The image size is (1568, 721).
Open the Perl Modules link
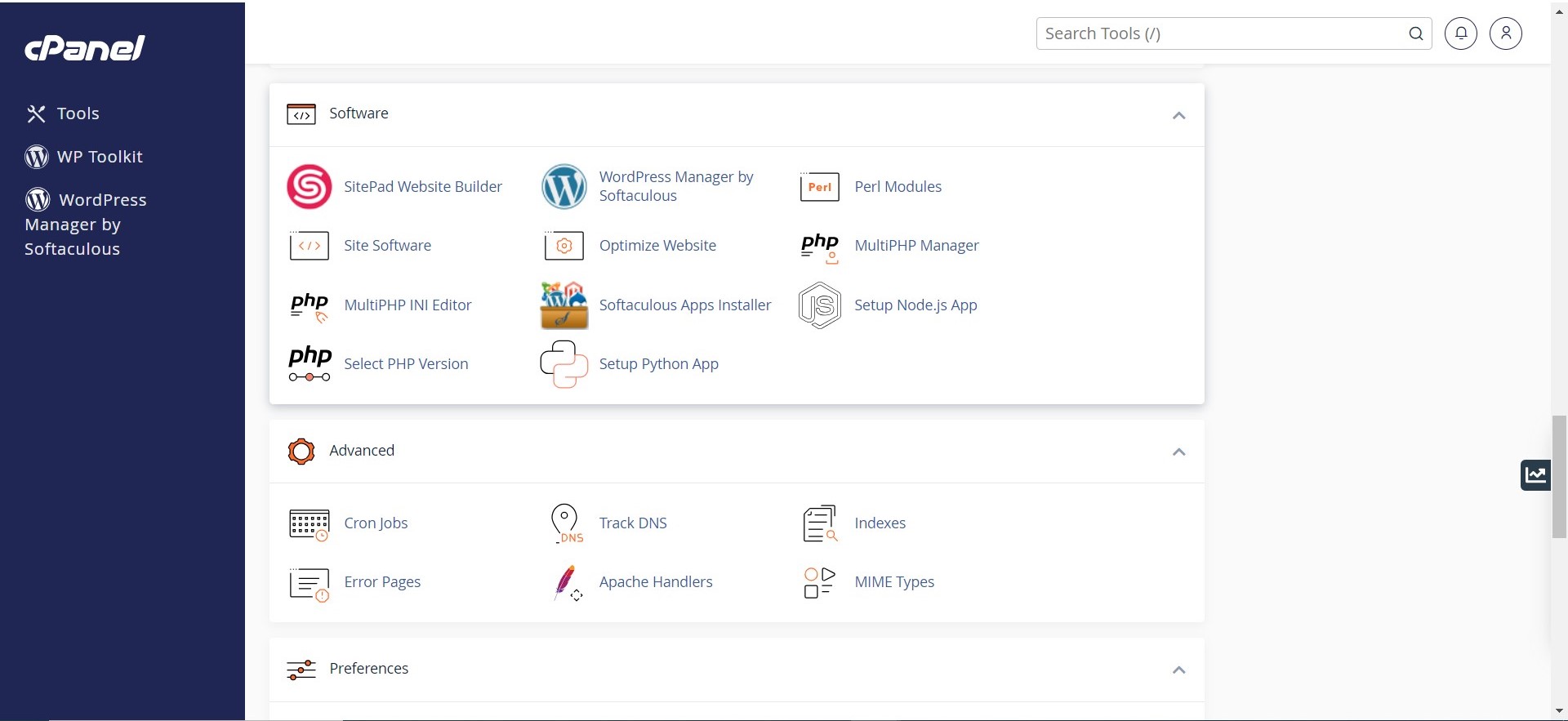pos(898,187)
